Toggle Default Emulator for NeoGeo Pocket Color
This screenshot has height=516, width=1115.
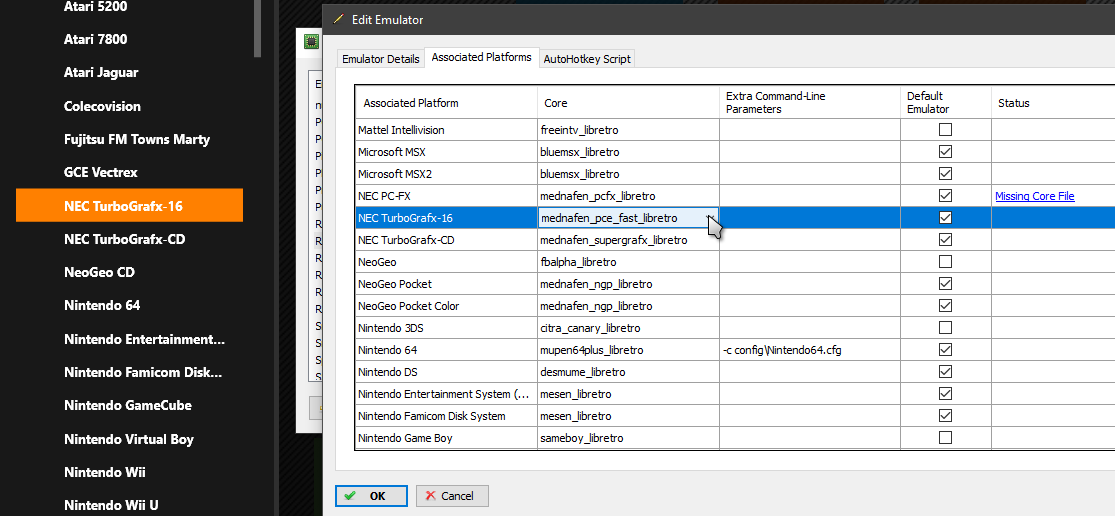click(945, 306)
